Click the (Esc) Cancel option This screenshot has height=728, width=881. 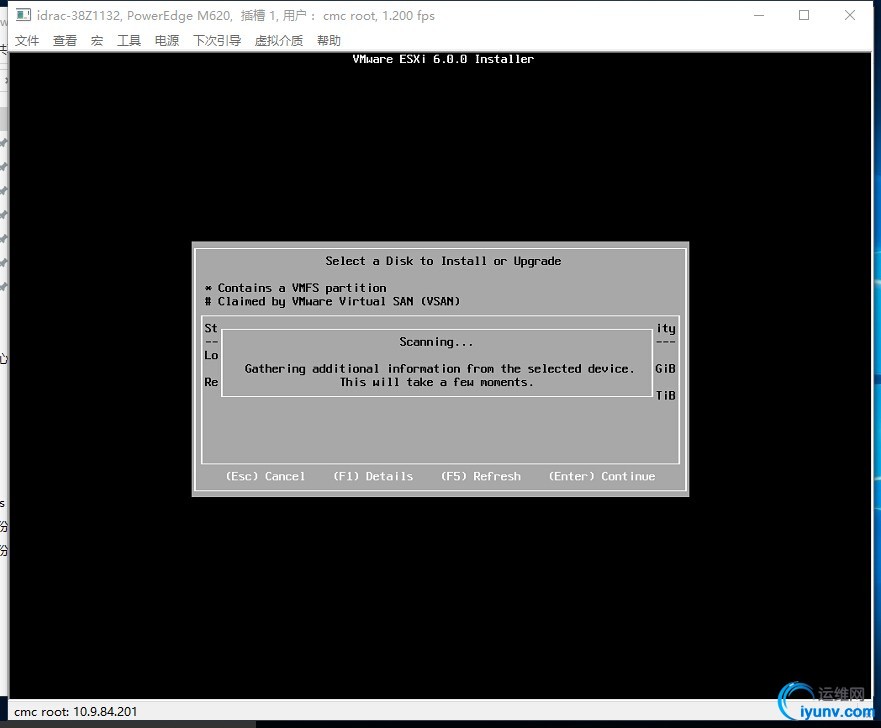coord(265,476)
